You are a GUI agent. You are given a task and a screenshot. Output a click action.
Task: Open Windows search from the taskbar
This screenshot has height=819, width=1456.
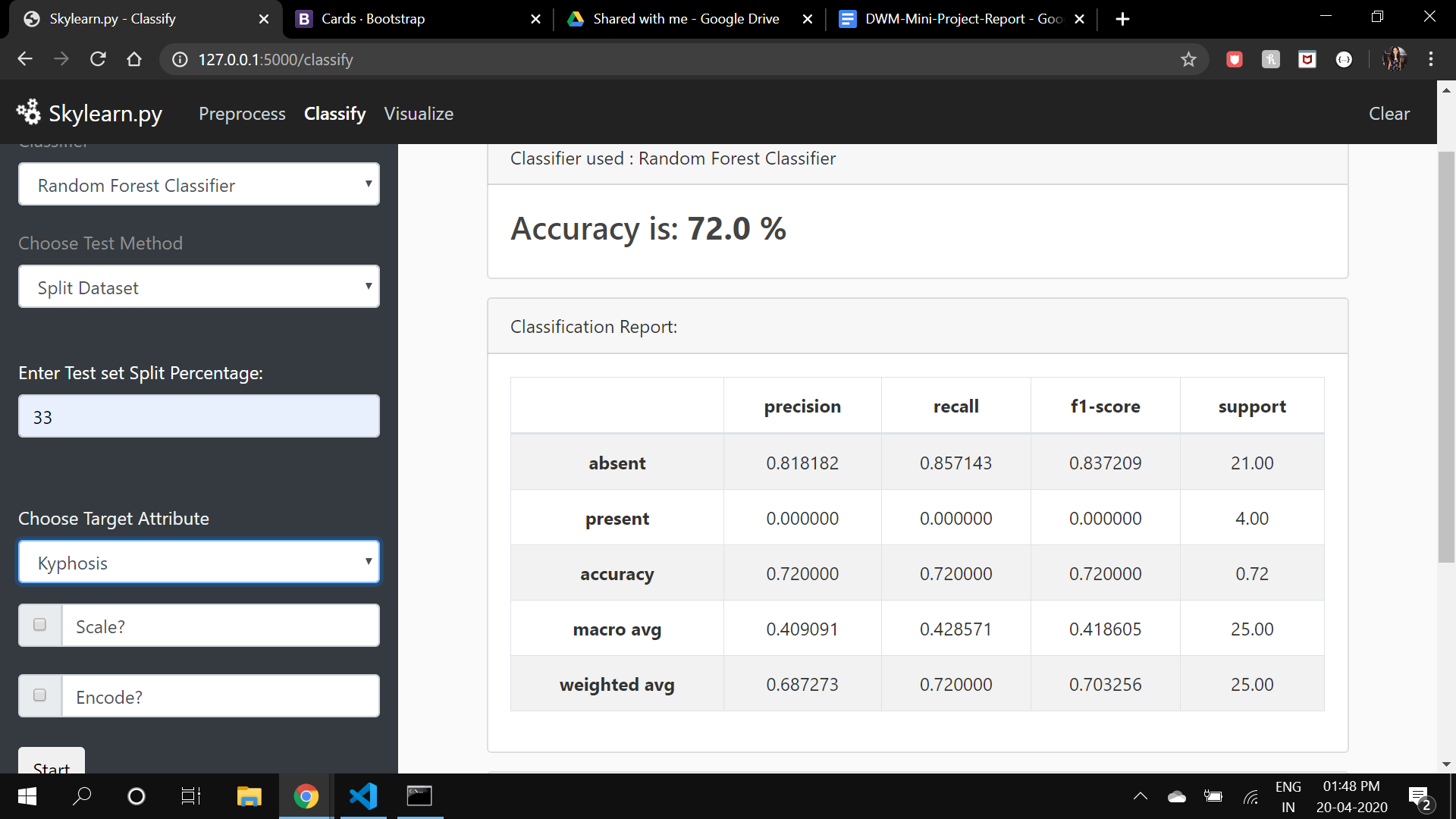[82, 796]
